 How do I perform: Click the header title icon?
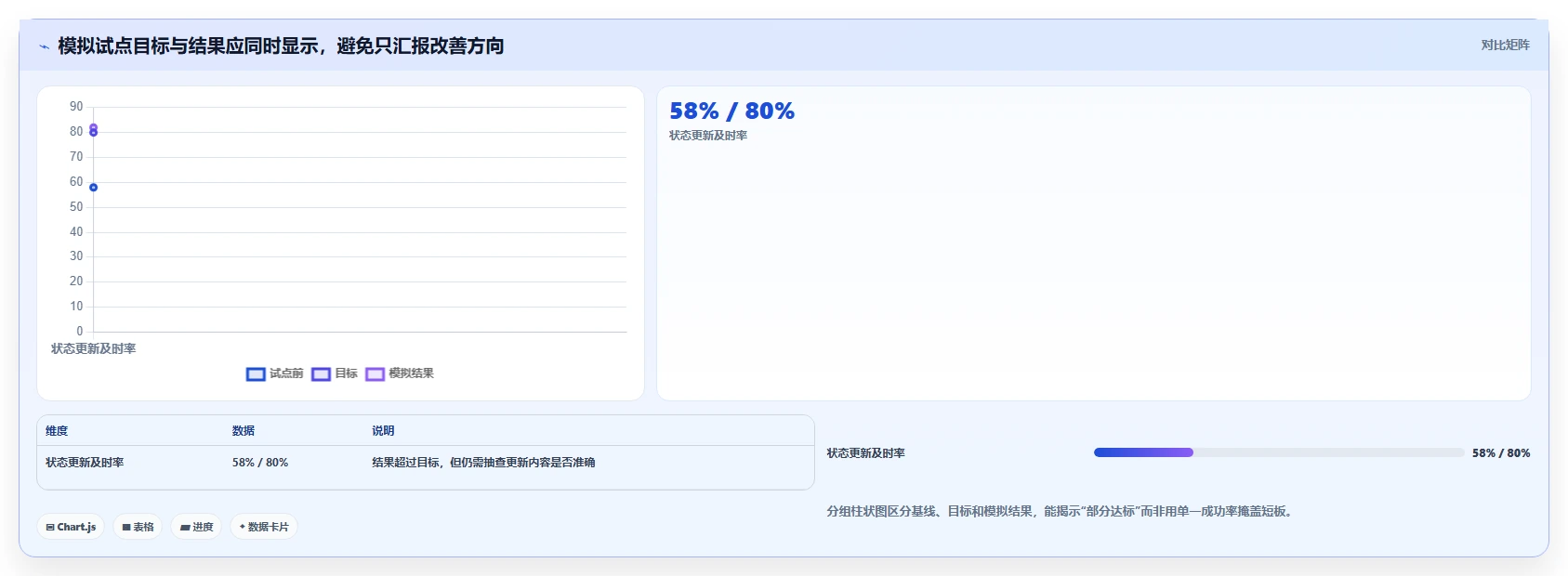tap(44, 46)
